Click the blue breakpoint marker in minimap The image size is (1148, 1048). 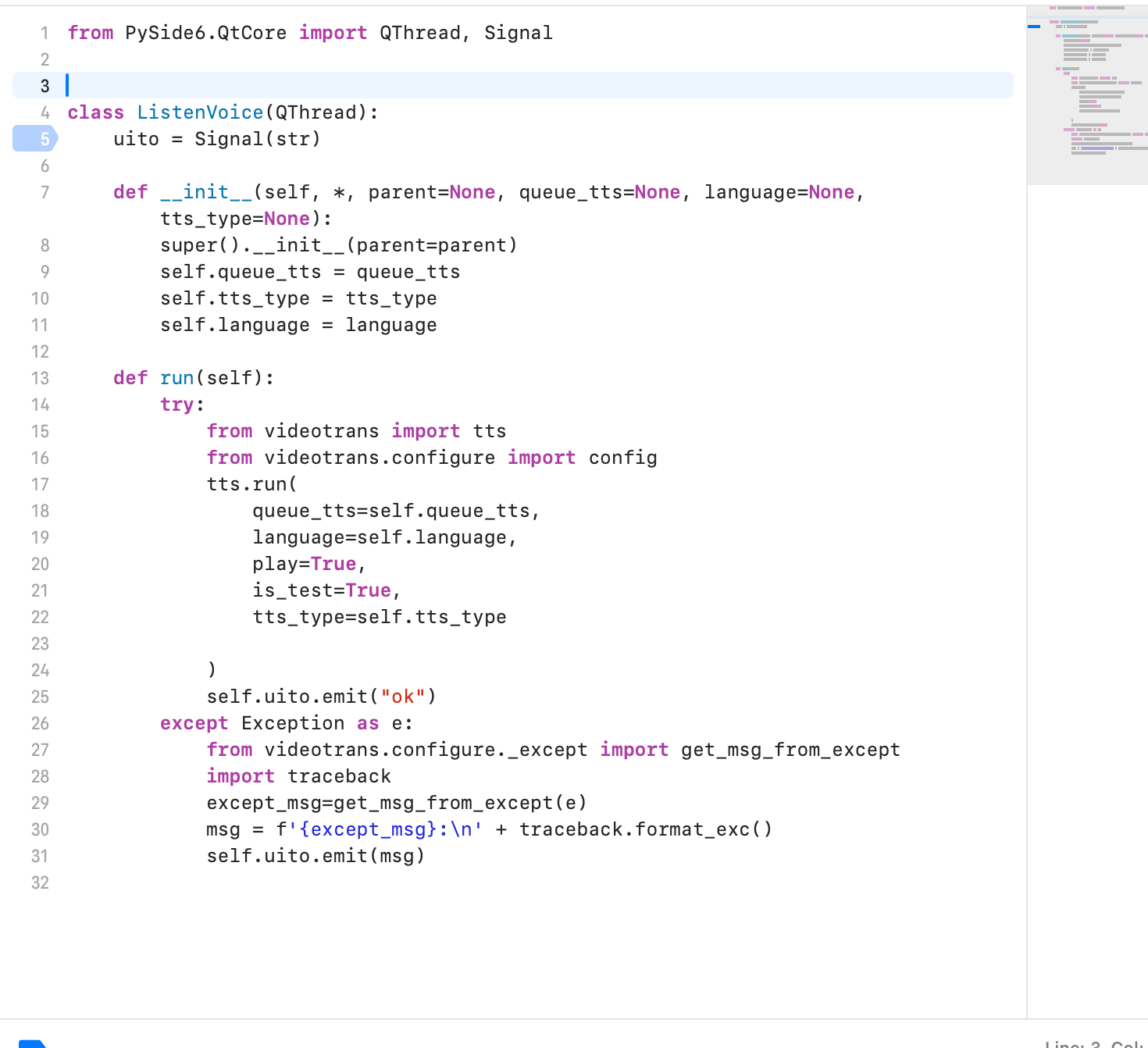point(1034,27)
